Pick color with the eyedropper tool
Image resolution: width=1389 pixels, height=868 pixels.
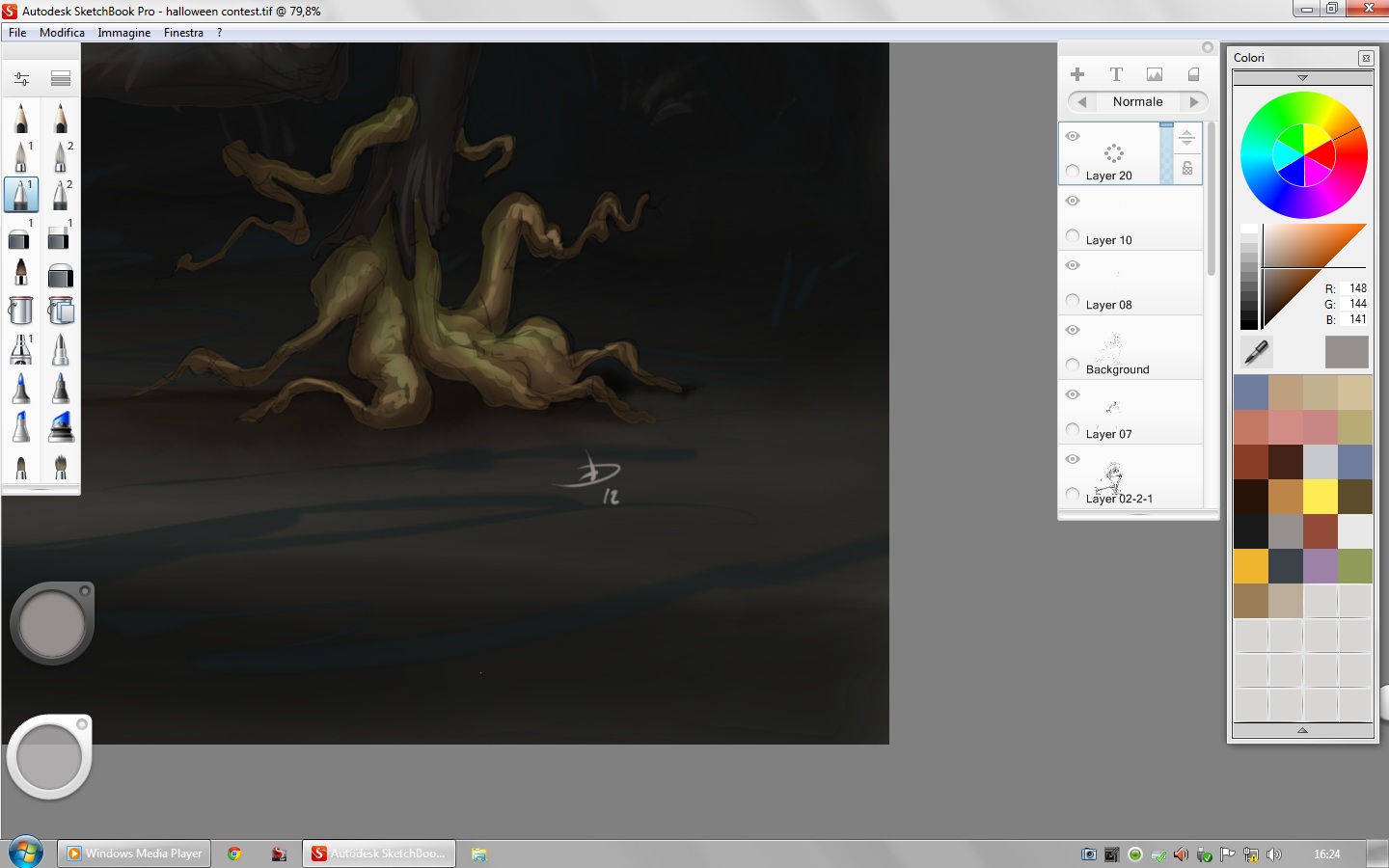pyautogui.click(x=1256, y=352)
